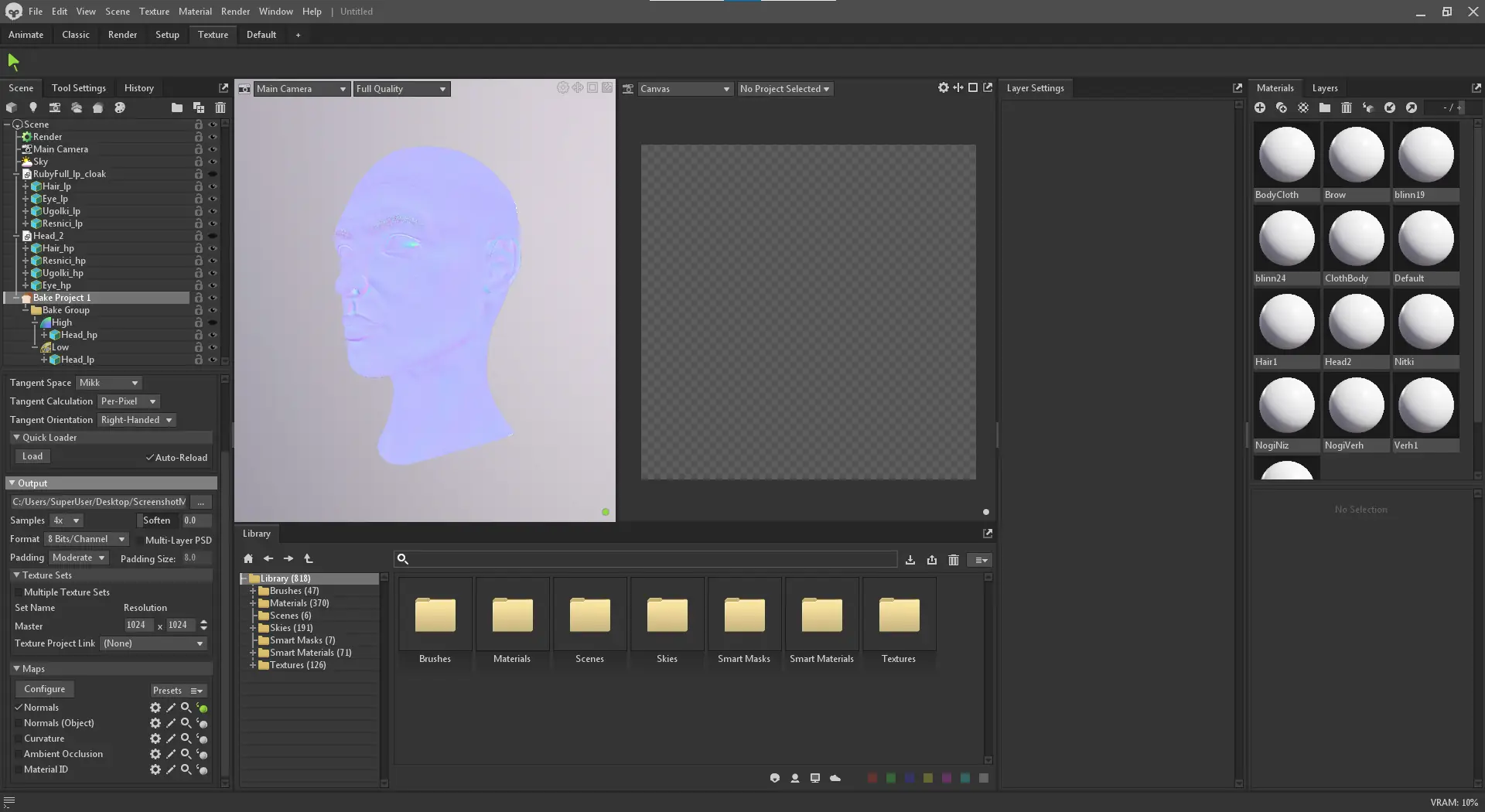Click the Load button in Quick Loader
The height and width of the screenshot is (812, 1485).
pos(32,456)
